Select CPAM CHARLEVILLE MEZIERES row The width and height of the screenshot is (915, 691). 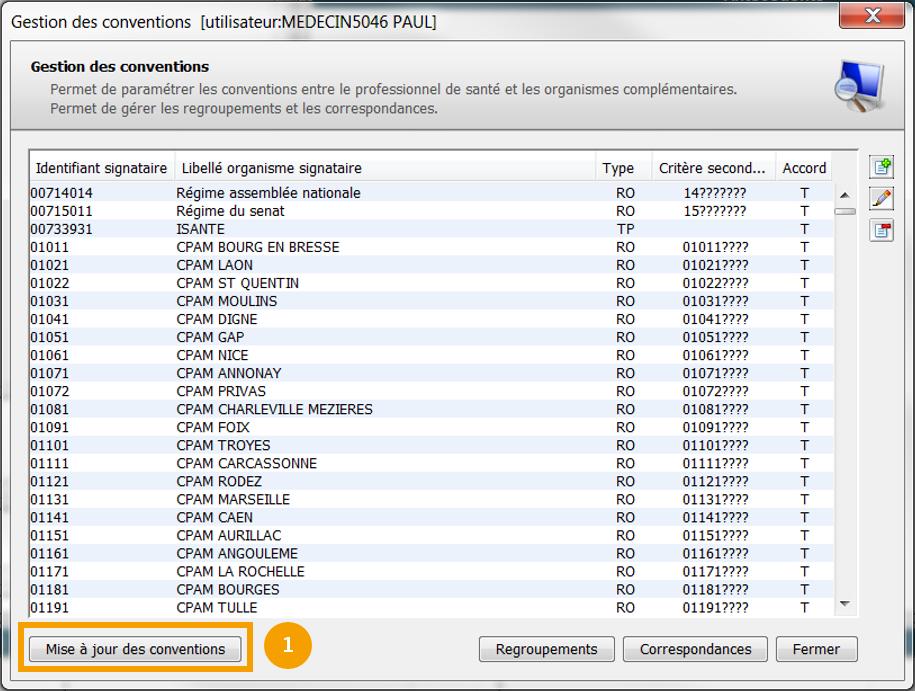coord(431,409)
